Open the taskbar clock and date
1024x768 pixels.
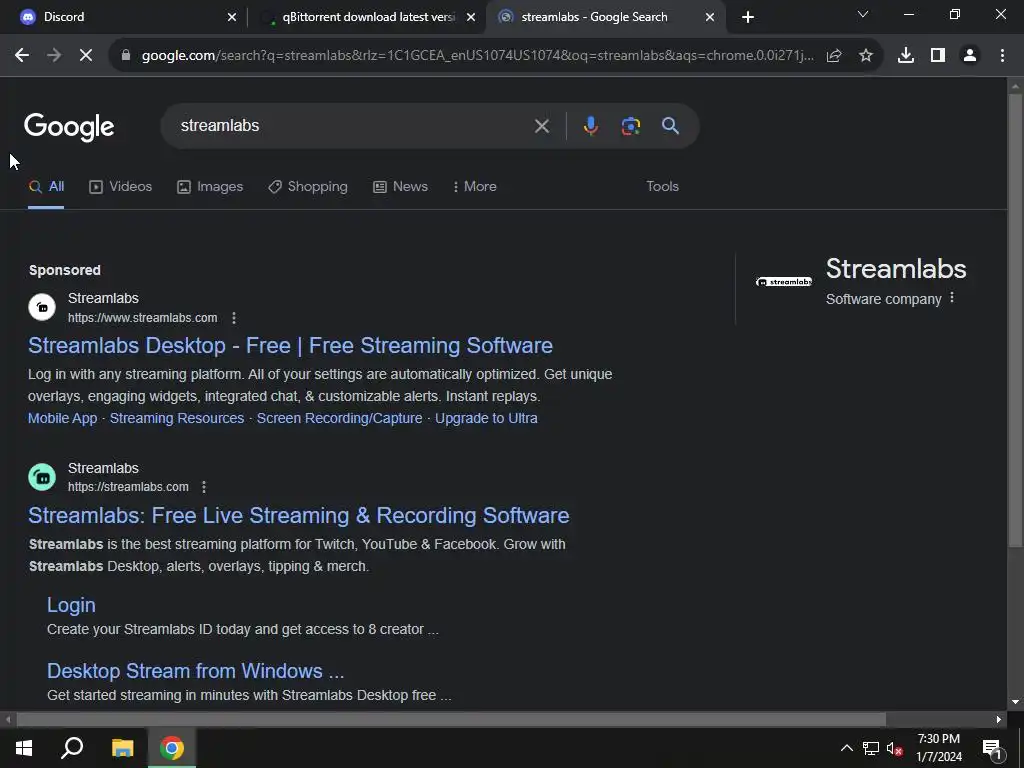click(939, 748)
